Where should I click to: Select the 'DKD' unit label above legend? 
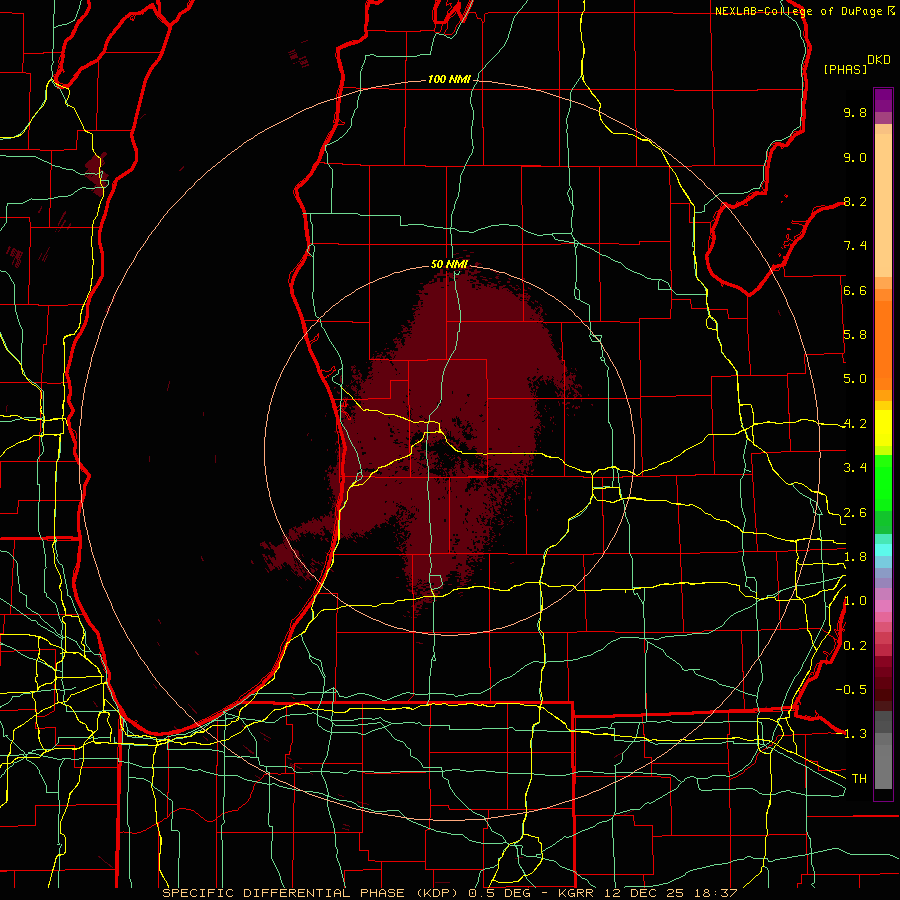pos(879,60)
